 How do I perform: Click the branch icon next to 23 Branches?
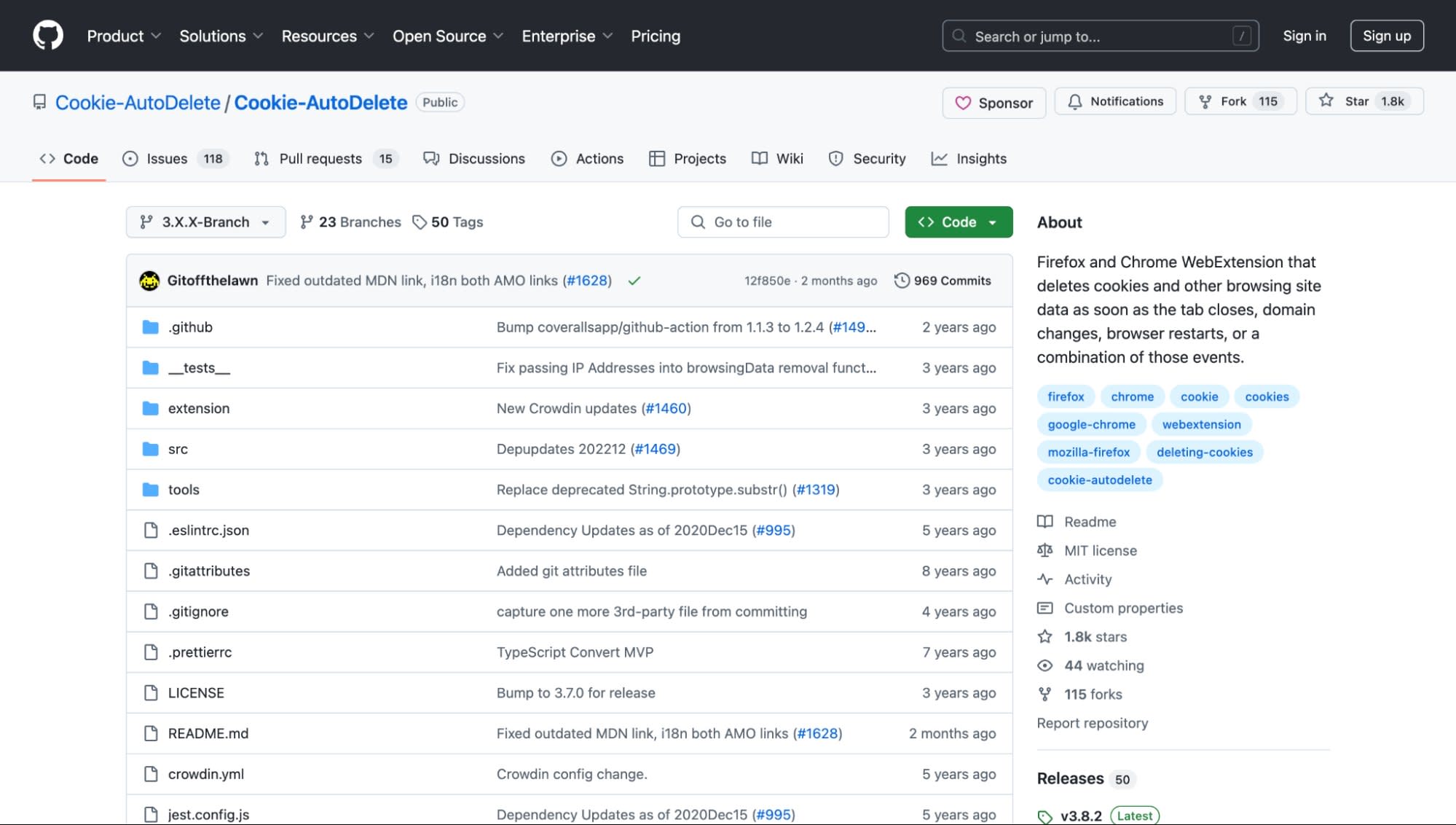pyautogui.click(x=305, y=222)
